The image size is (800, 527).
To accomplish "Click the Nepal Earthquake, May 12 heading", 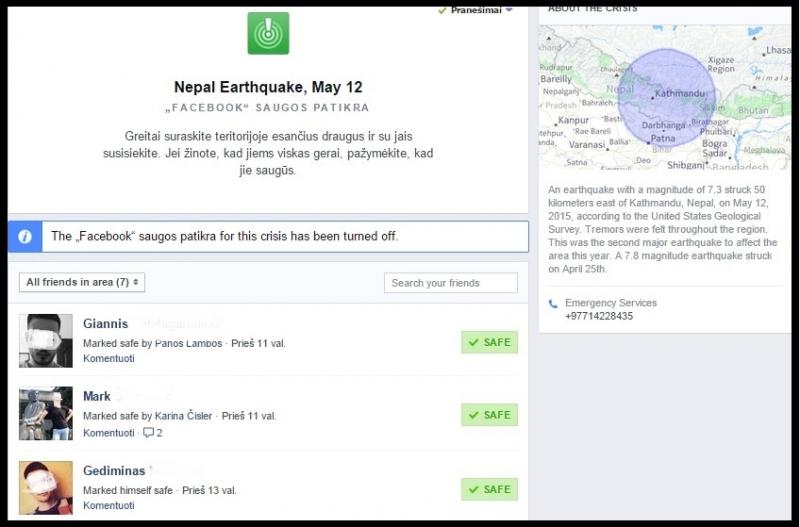I will [268, 87].
